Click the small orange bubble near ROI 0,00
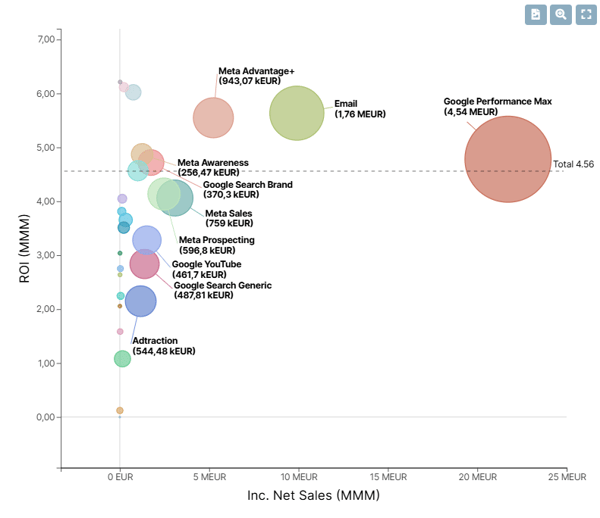 pyautogui.click(x=120, y=410)
